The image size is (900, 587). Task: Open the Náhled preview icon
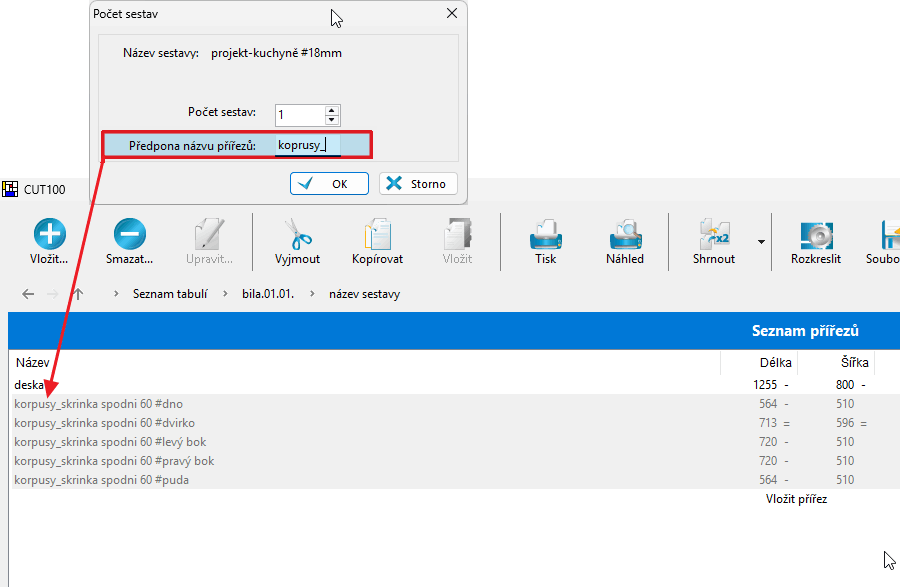[x=625, y=236]
